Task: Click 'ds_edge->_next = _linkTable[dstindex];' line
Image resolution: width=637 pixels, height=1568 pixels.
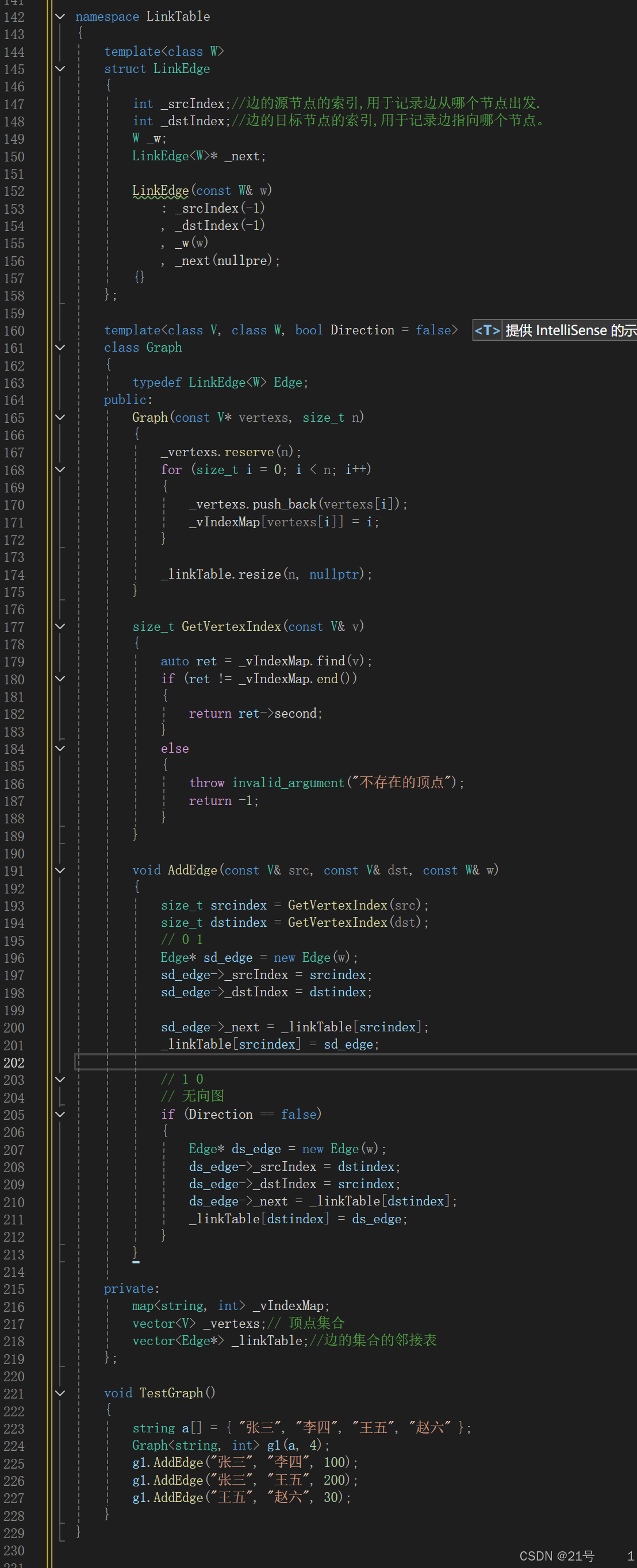Action: point(323,1201)
